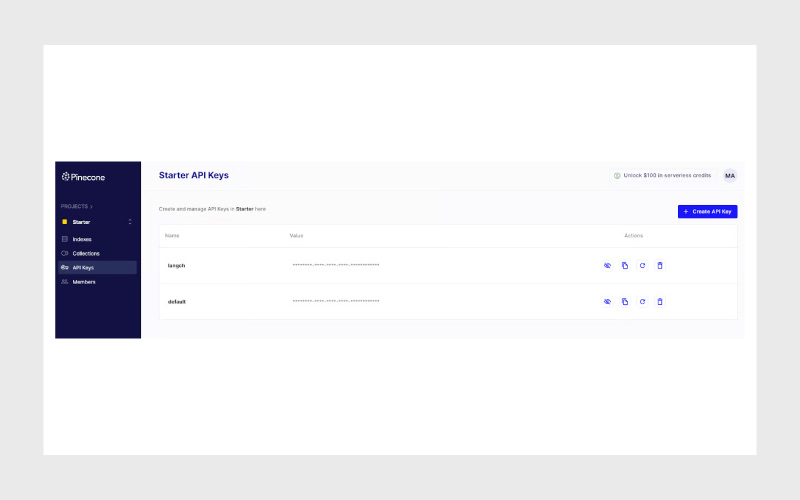Reveal the default key value

pyautogui.click(x=607, y=301)
